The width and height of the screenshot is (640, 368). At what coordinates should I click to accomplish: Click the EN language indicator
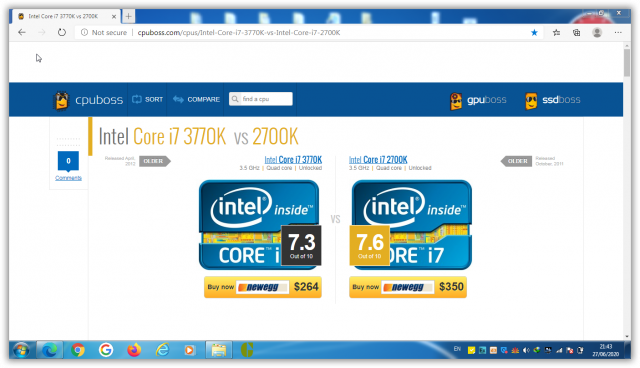point(457,349)
